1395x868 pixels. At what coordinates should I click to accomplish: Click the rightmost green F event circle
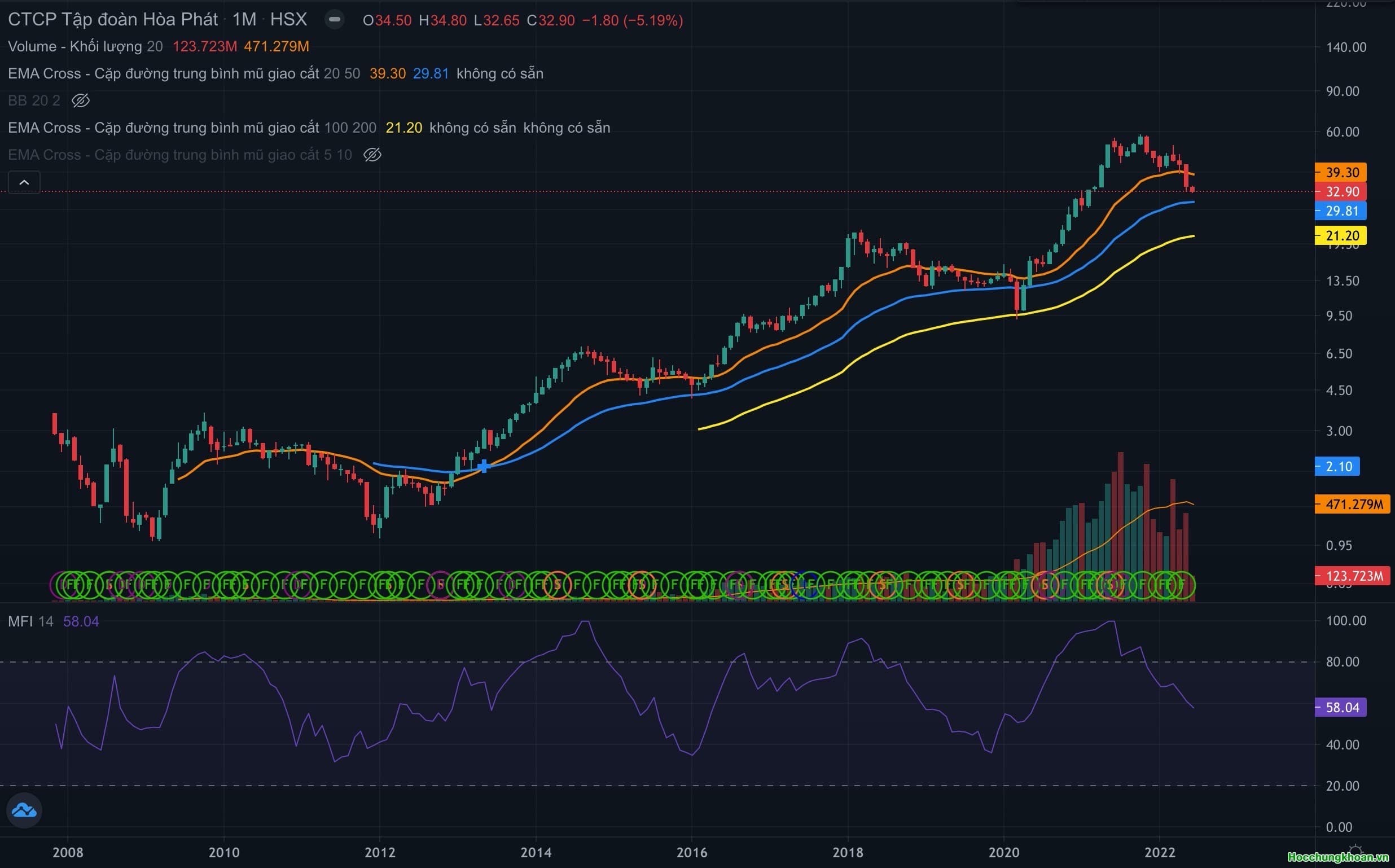pos(1182,586)
